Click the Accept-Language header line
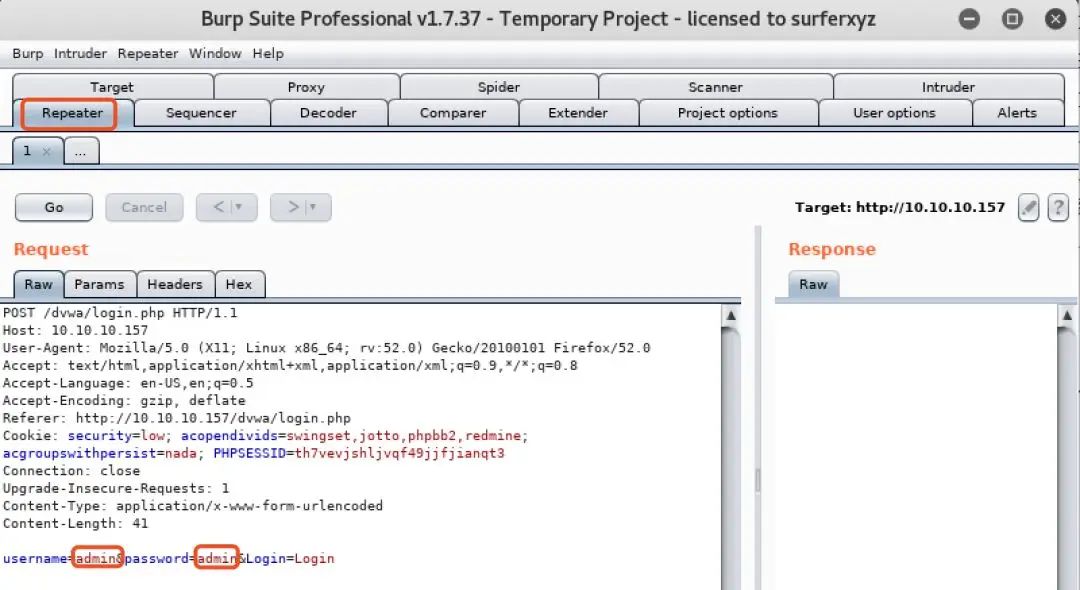The height and width of the screenshot is (590, 1080). click(x=128, y=383)
